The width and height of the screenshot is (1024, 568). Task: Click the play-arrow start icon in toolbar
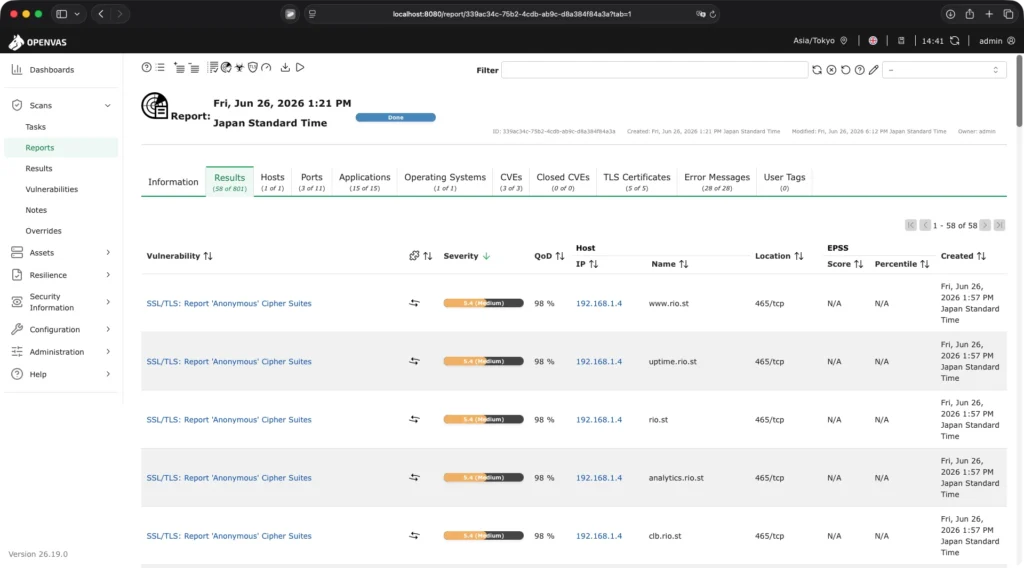coord(300,67)
